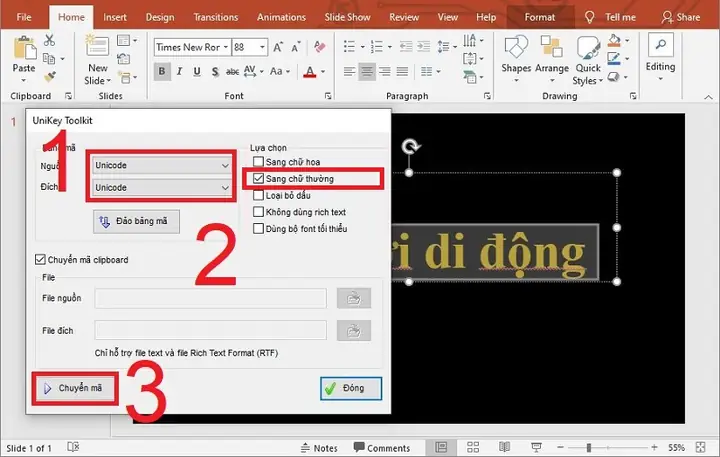The image size is (720, 457).
Task: Open the font name dropdown
Action: coord(225,47)
